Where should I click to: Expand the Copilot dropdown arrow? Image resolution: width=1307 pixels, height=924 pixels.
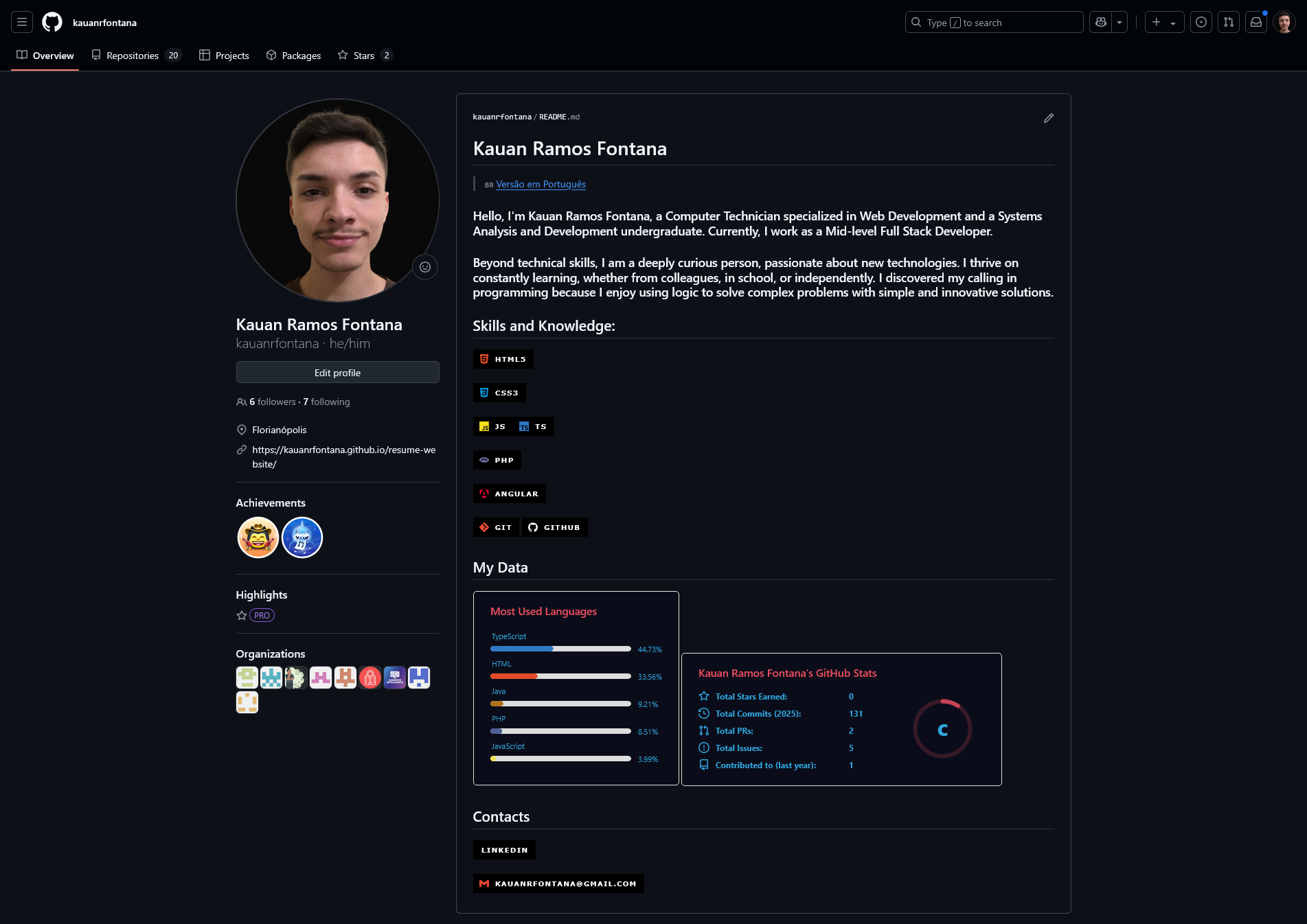(1120, 22)
